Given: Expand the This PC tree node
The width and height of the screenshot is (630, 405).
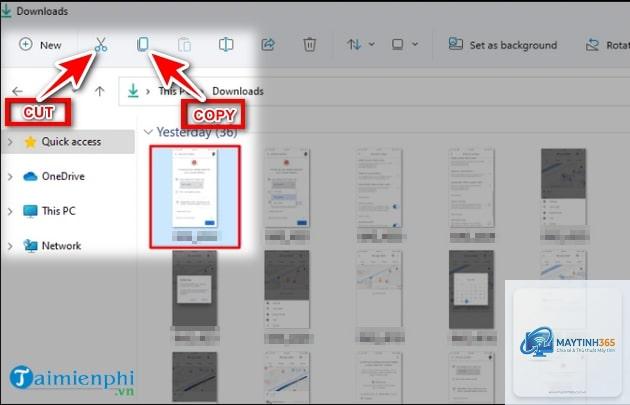Looking at the screenshot, I should (x=10, y=211).
